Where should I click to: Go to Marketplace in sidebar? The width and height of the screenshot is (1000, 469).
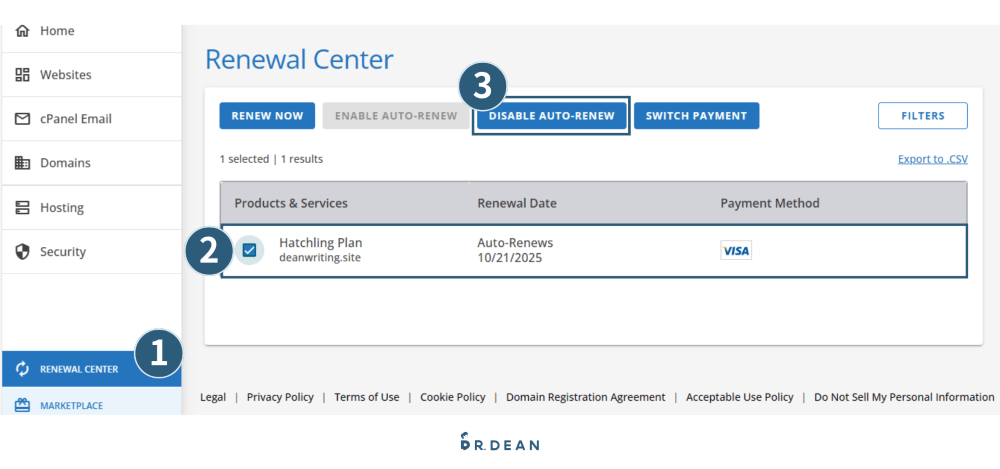(x=71, y=405)
